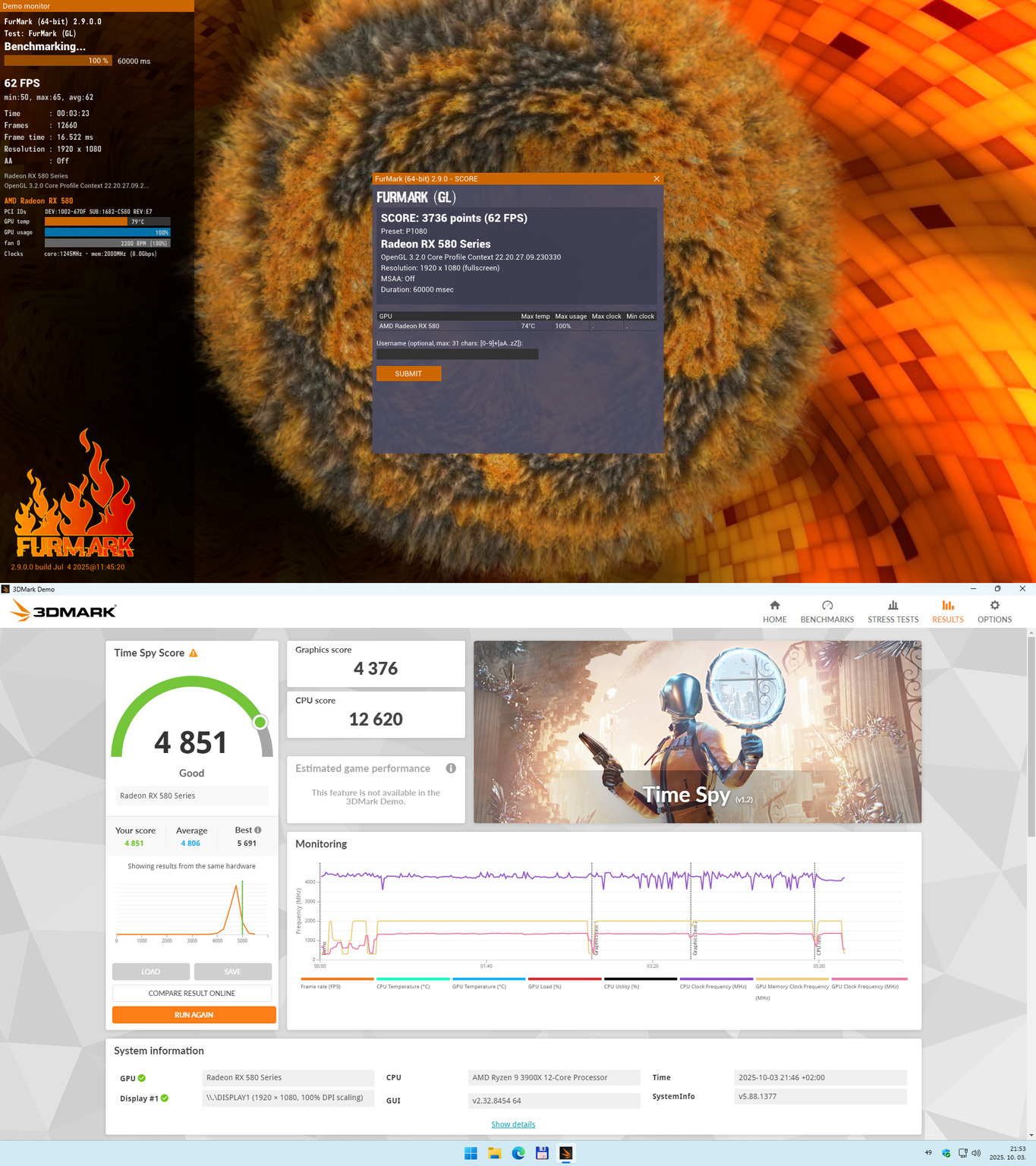Open the OPTIONS section

(994, 611)
